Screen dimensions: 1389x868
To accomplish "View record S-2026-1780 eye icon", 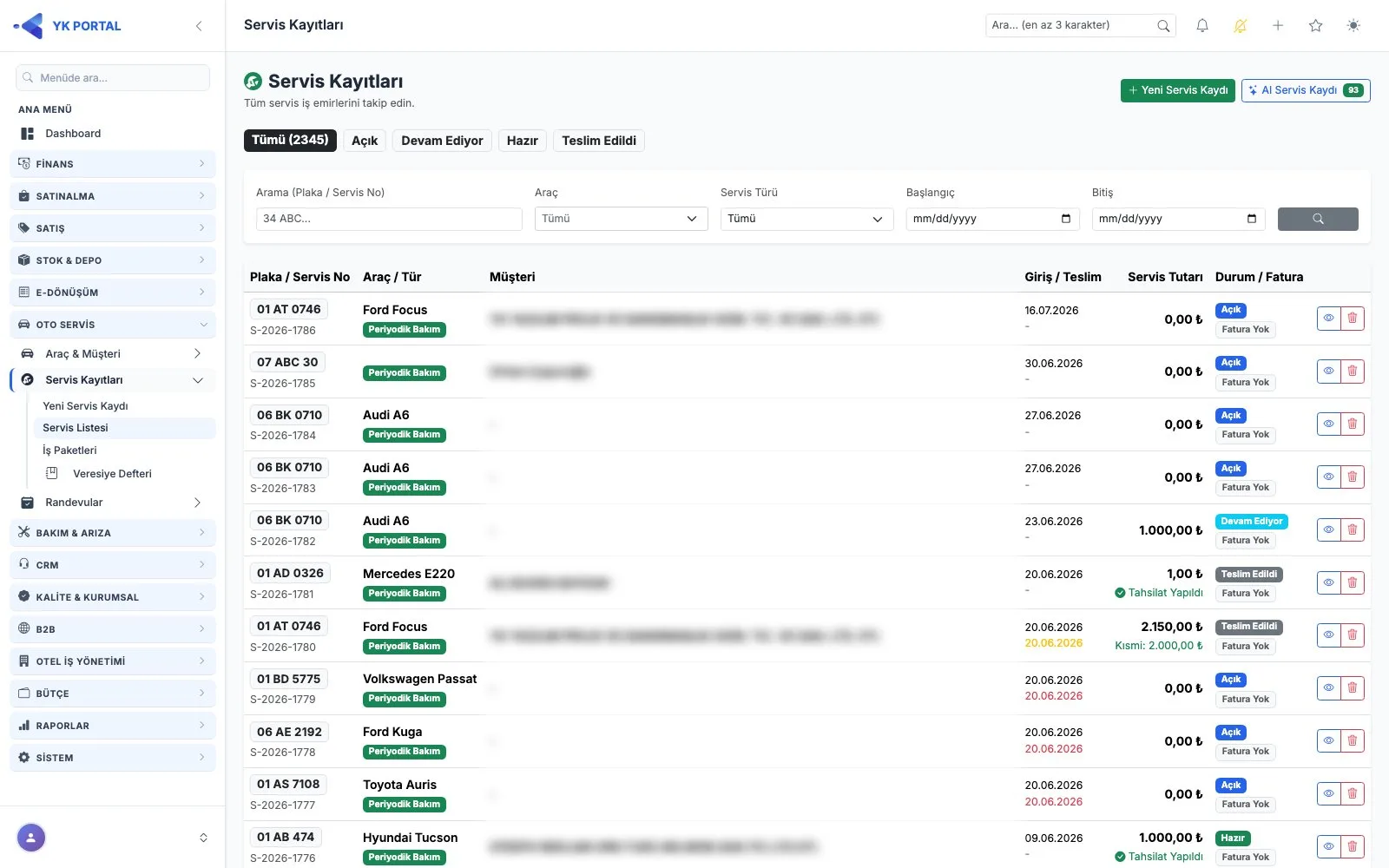I will 1329,635.
